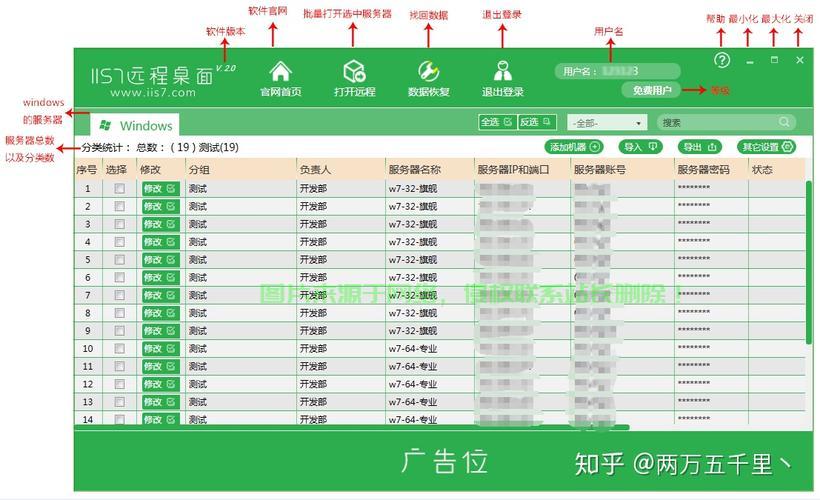
Task: Open the help question mark icon
Action: tap(722, 60)
